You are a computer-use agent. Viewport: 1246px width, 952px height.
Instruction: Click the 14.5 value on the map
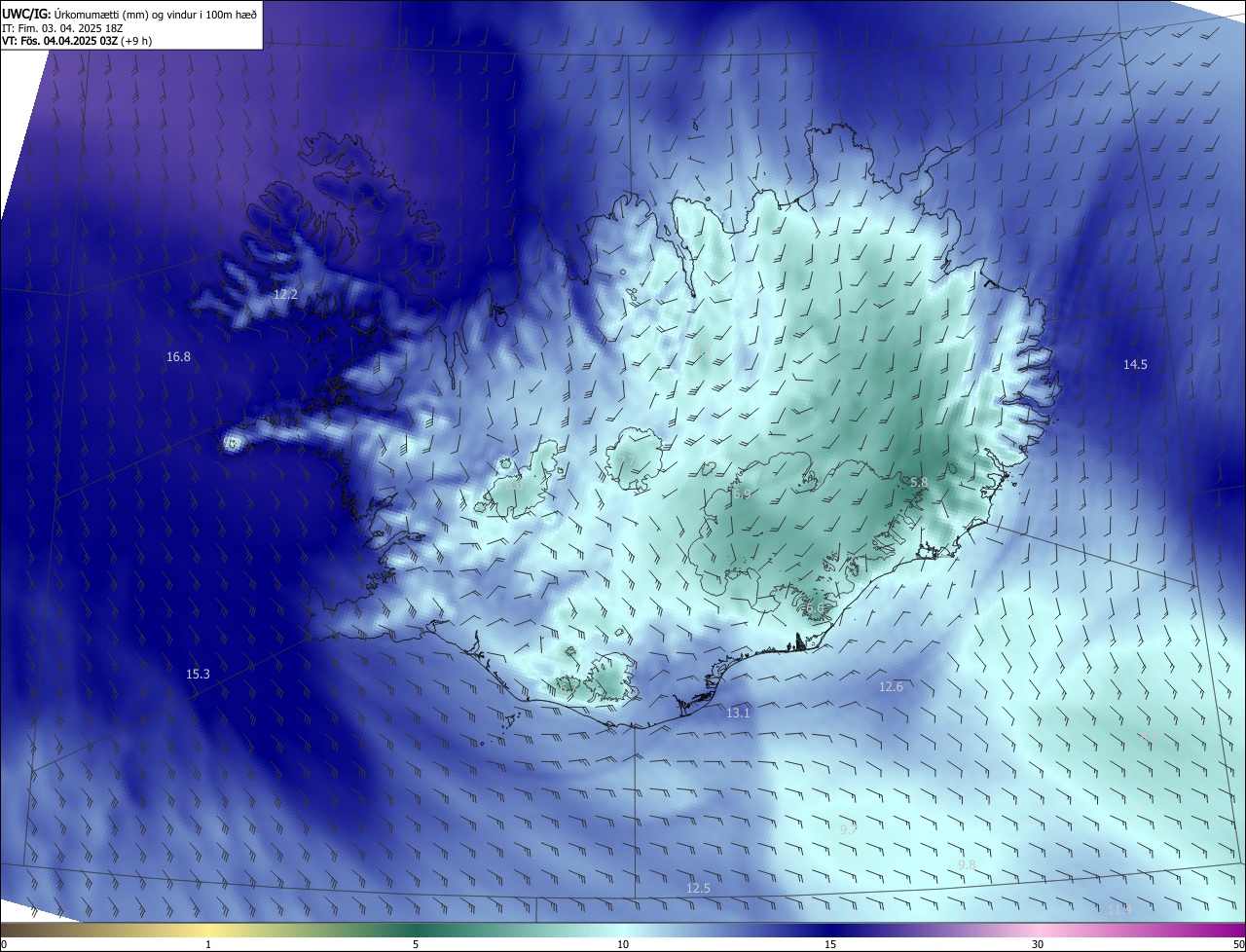coord(1135,365)
